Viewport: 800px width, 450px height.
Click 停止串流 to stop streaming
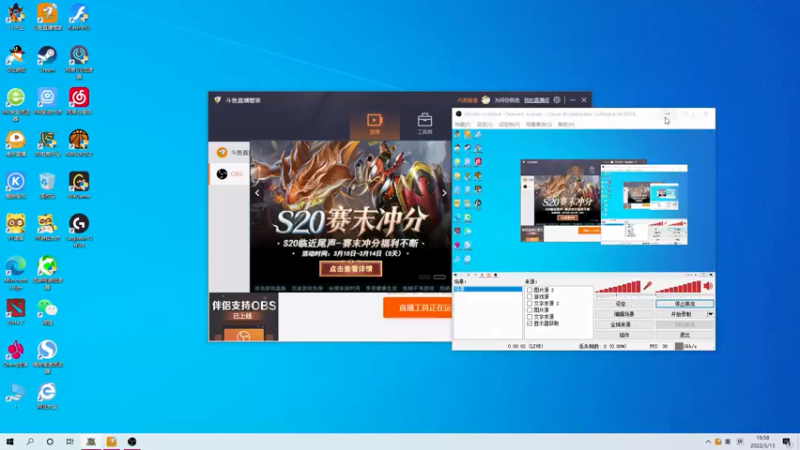click(x=684, y=304)
